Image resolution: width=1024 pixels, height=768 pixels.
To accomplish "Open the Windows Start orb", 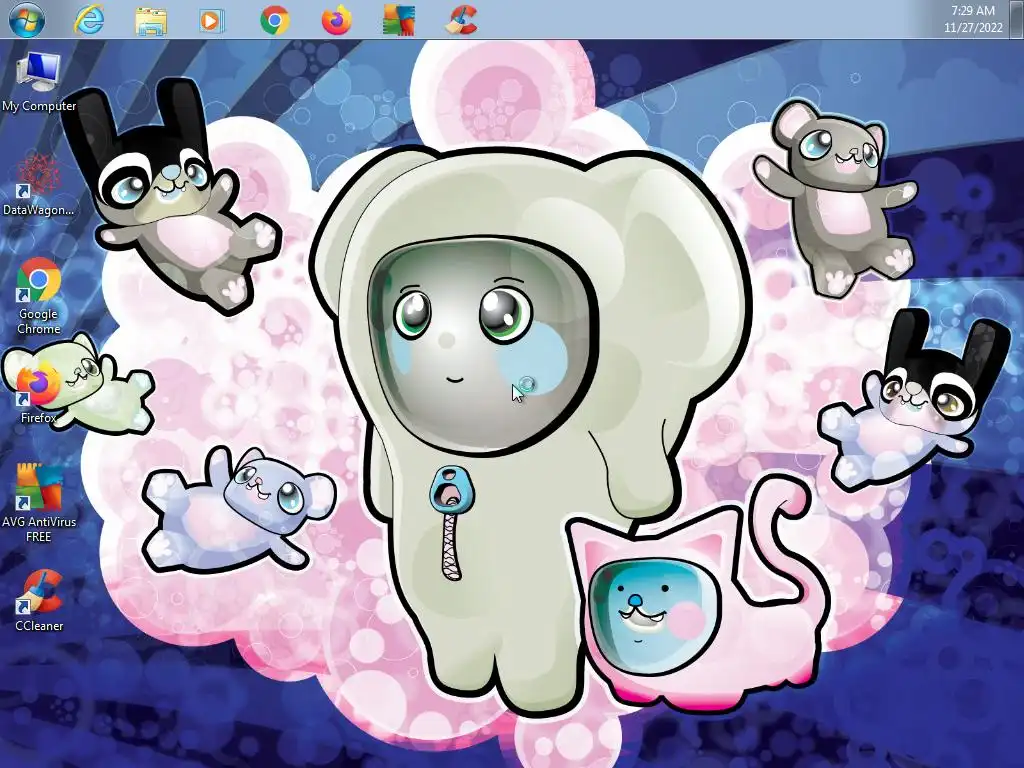I will pyautogui.click(x=26, y=20).
